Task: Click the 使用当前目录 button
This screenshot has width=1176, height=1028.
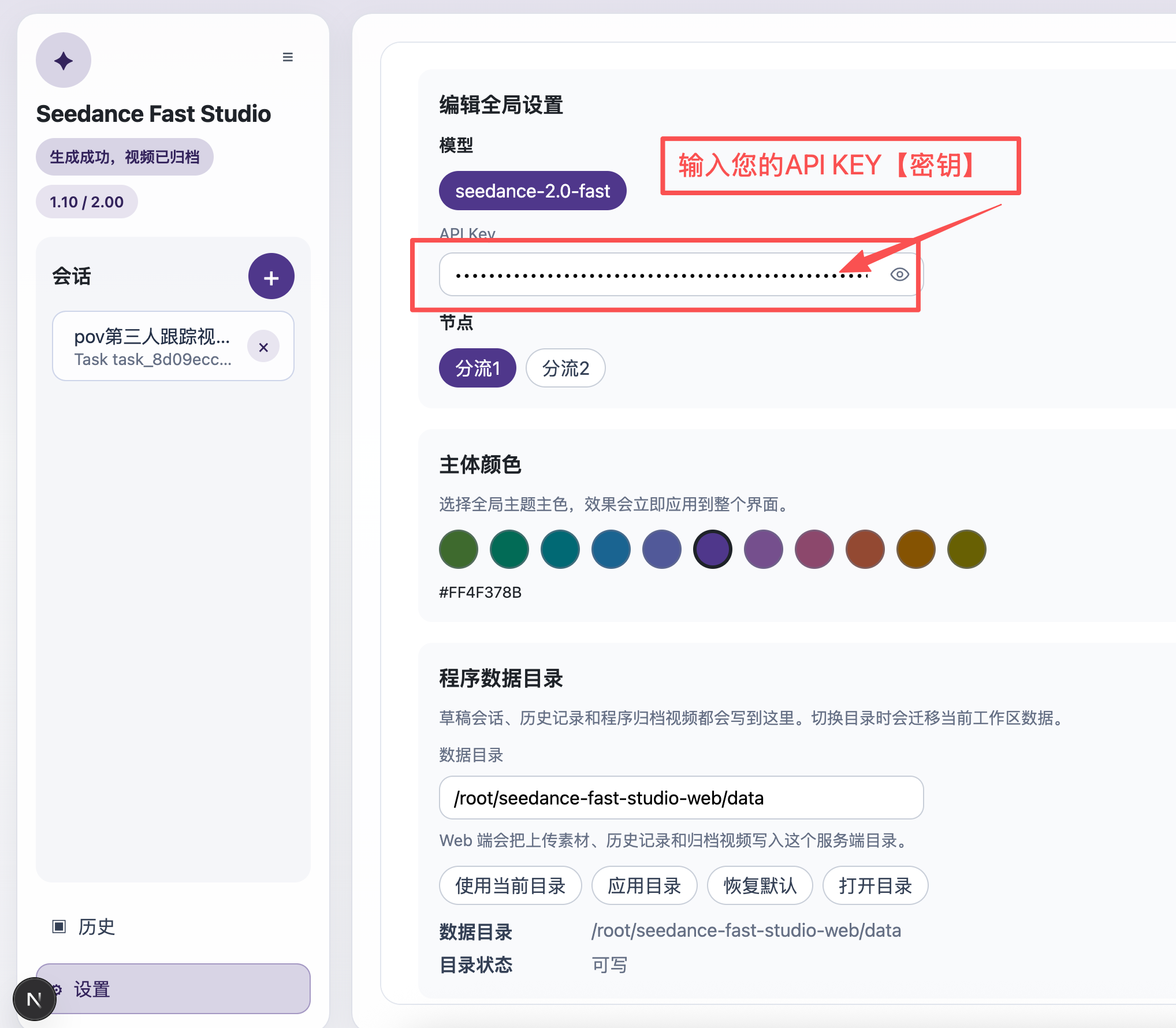Action: (511, 885)
